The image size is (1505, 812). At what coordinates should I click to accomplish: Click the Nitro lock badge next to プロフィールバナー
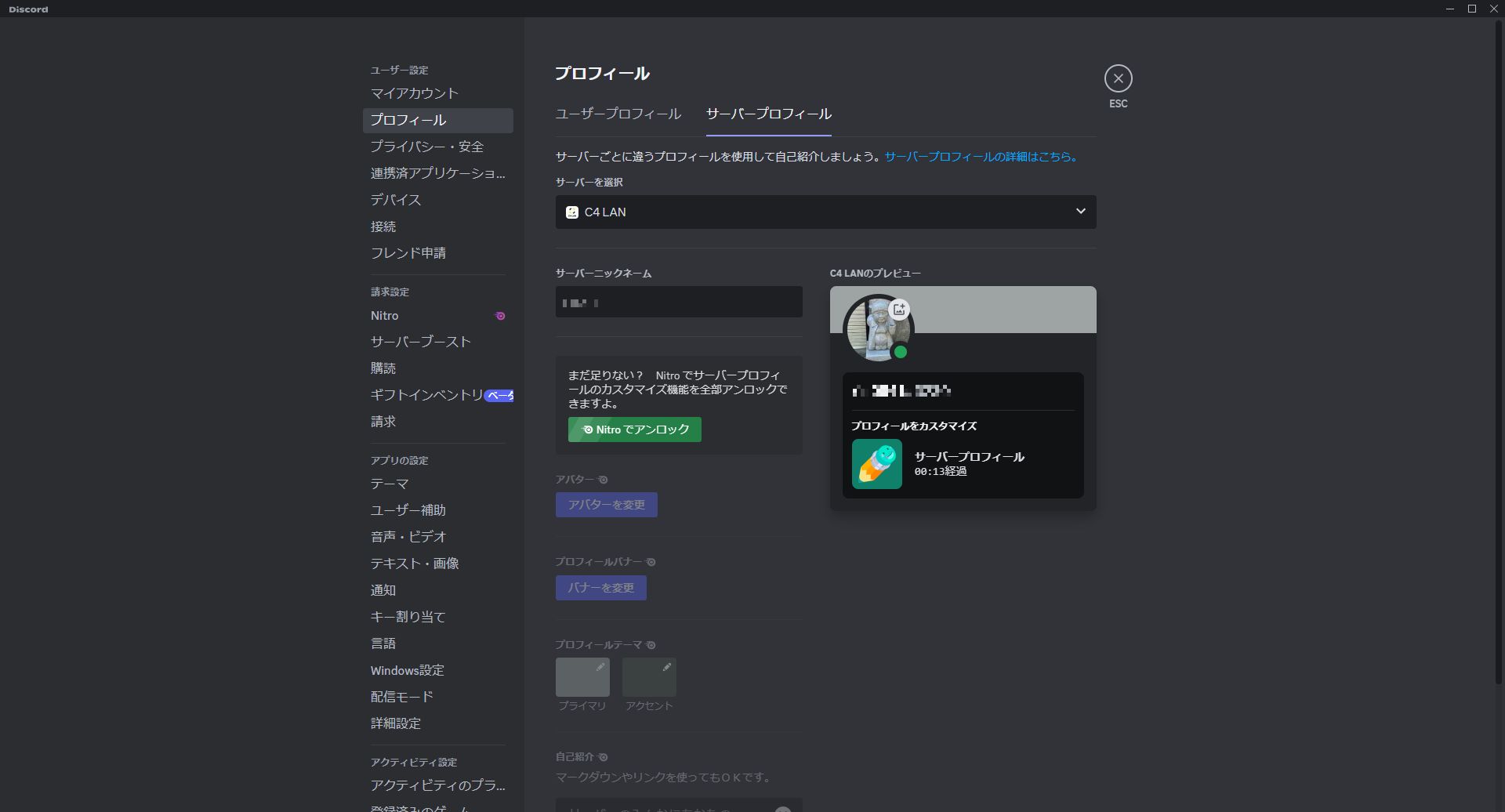[651, 561]
